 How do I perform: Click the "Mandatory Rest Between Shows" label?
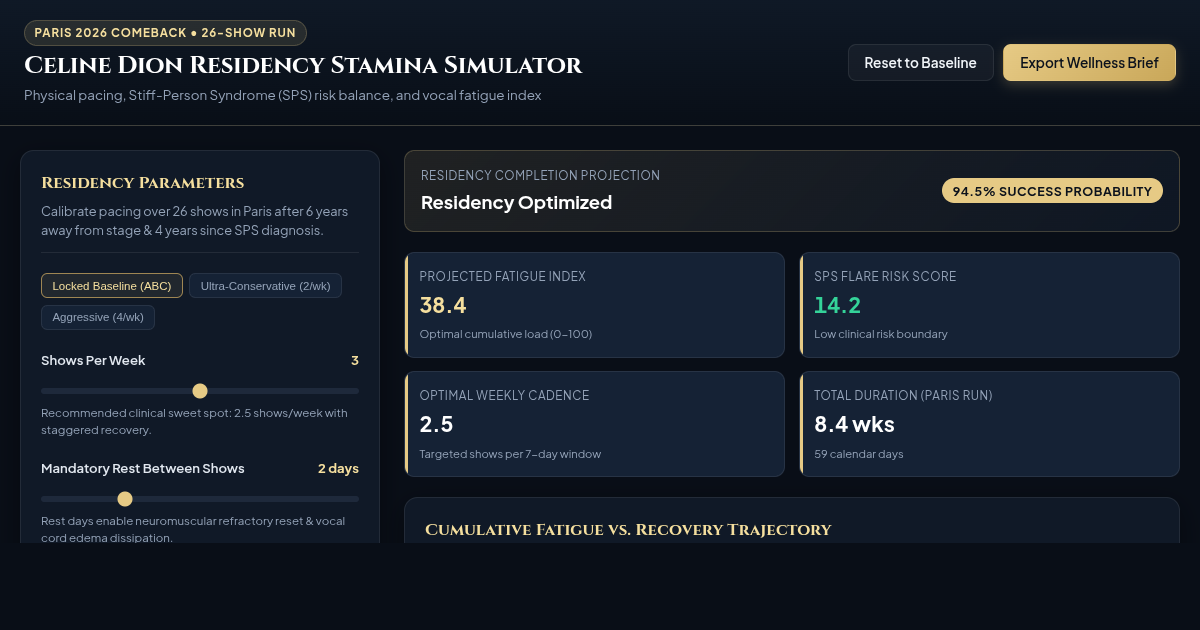point(143,469)
